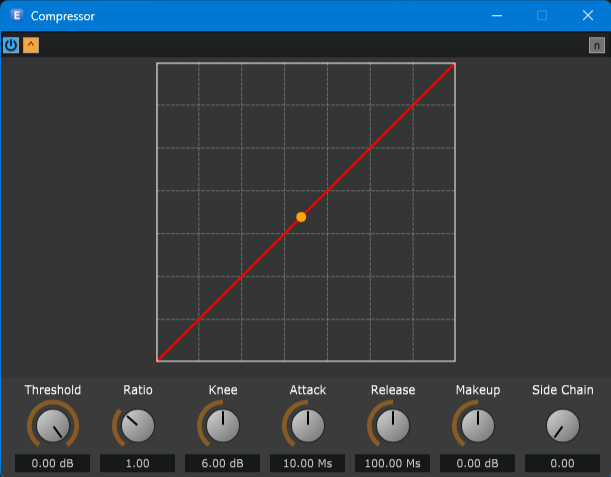Click the Side Chain knob
Viewport: 611px width, 477px height.
[x=563, y=426]
